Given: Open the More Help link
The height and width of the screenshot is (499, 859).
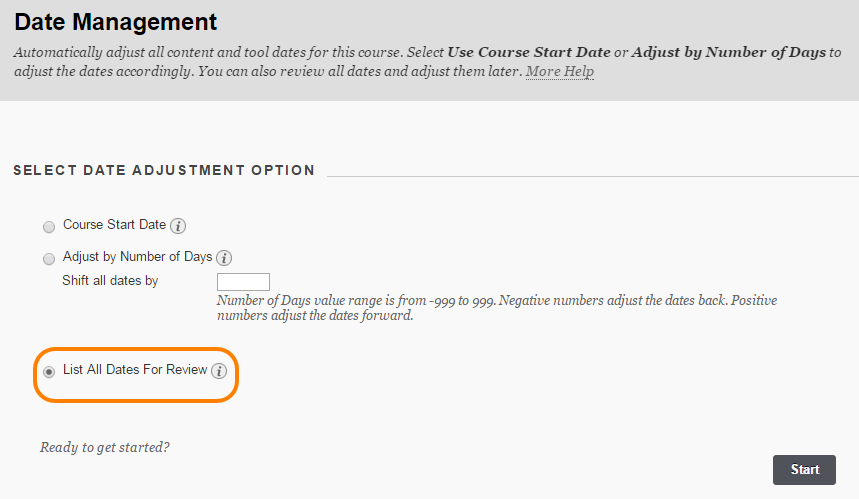Looking at the screenshot, I should coord(559,72).
